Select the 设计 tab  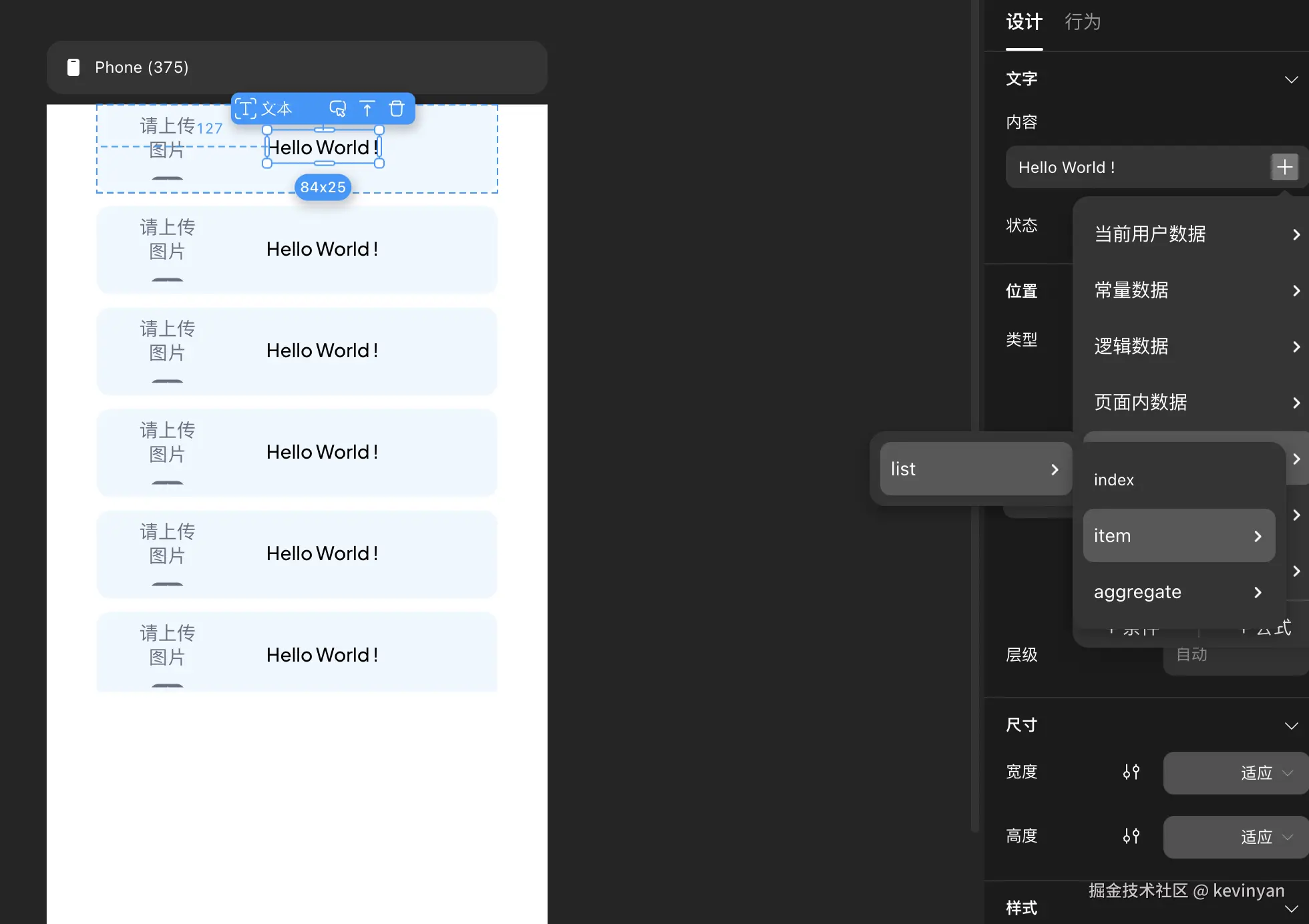[x=1024, y=22]
